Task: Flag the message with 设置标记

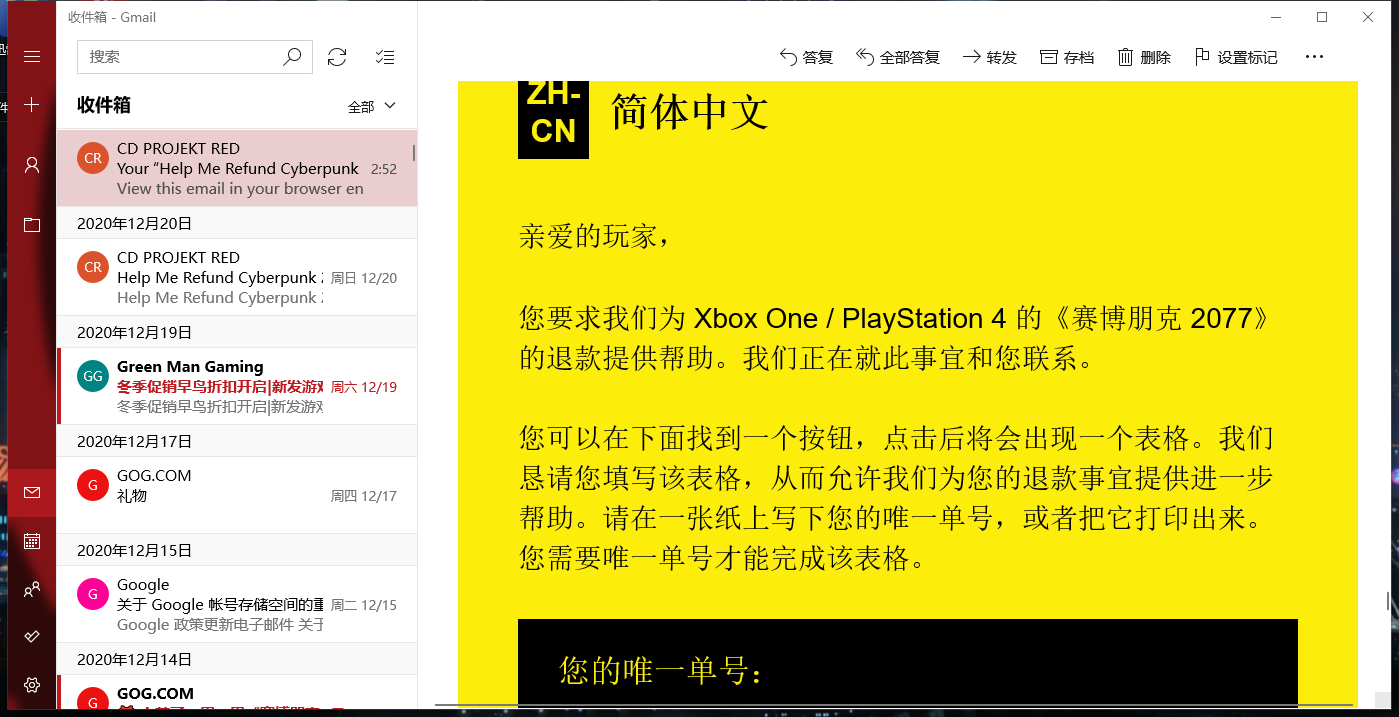Action: click(x=1235, y=57)
